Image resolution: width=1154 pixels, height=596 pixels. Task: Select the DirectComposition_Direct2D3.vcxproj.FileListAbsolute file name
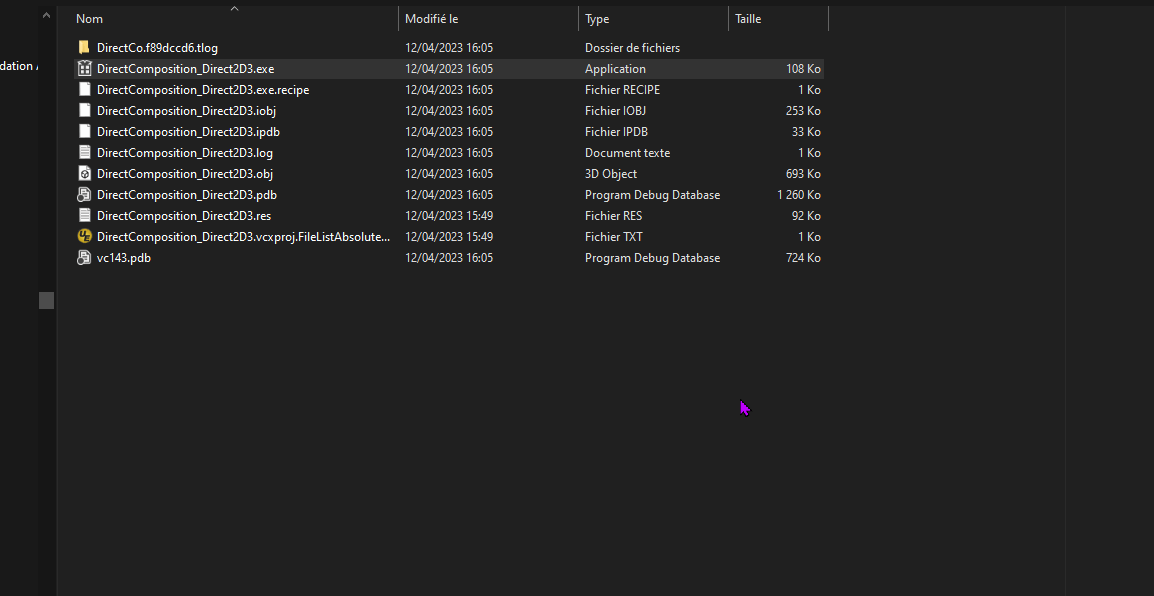[x=244, y=237]
